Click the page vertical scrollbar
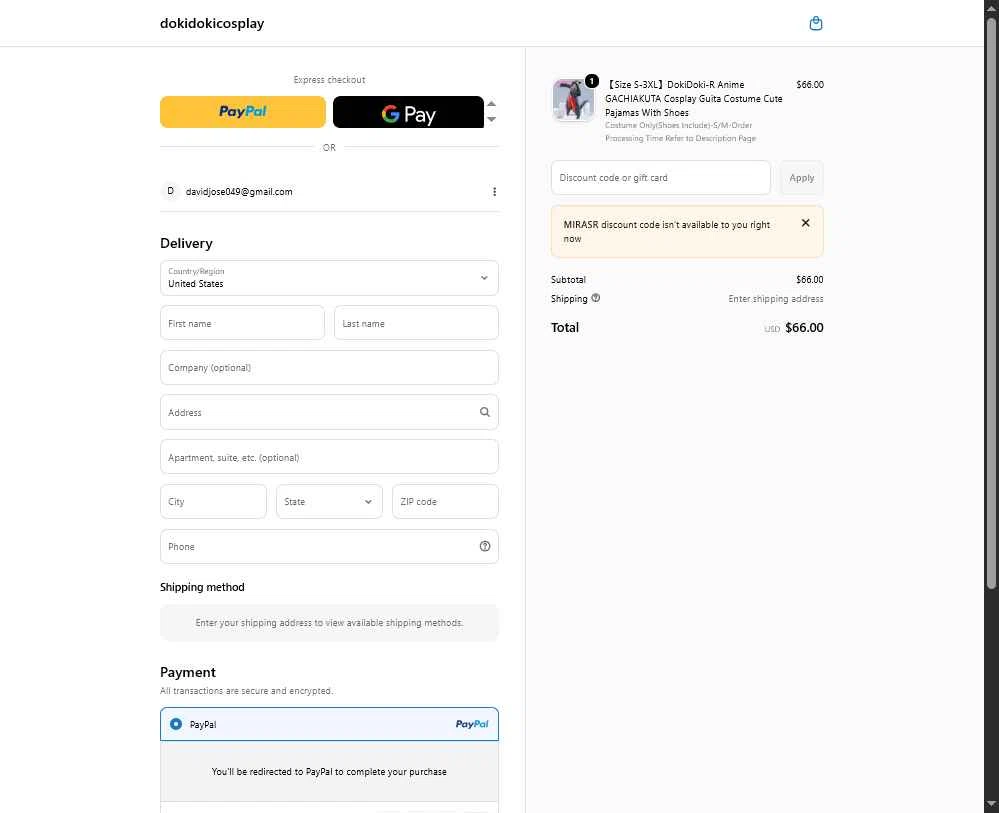 (x=991, y=300)
